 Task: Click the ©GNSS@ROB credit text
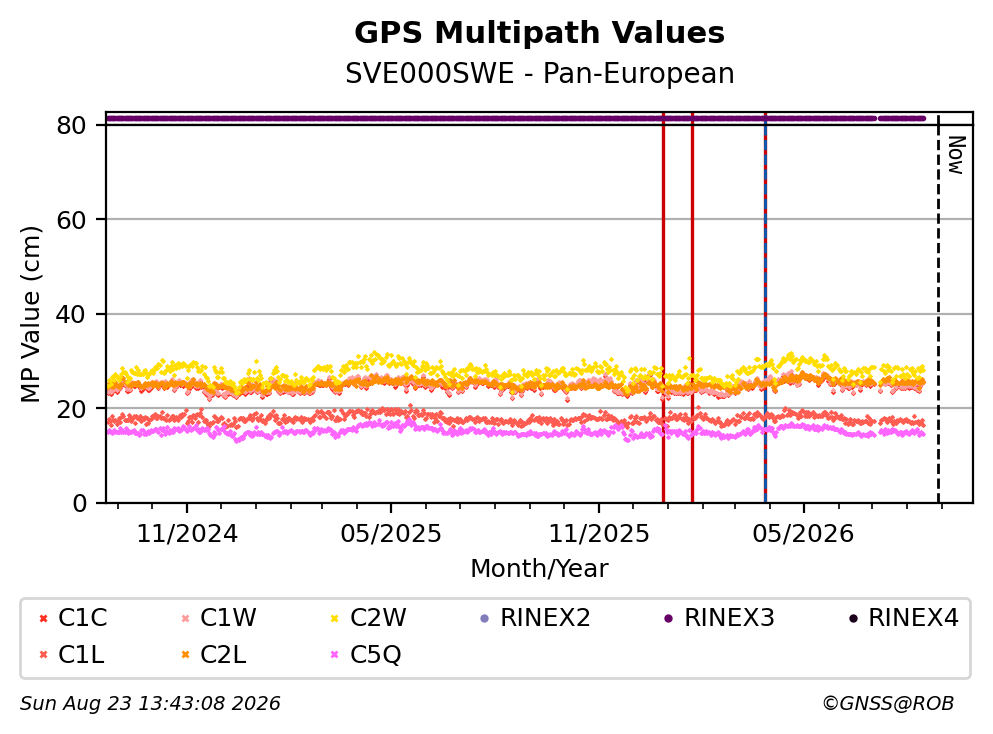pos(888,704)
